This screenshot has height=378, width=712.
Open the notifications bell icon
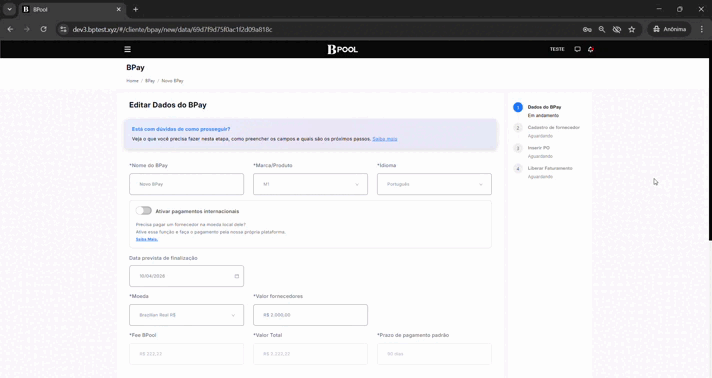click(x=590, y=49)
